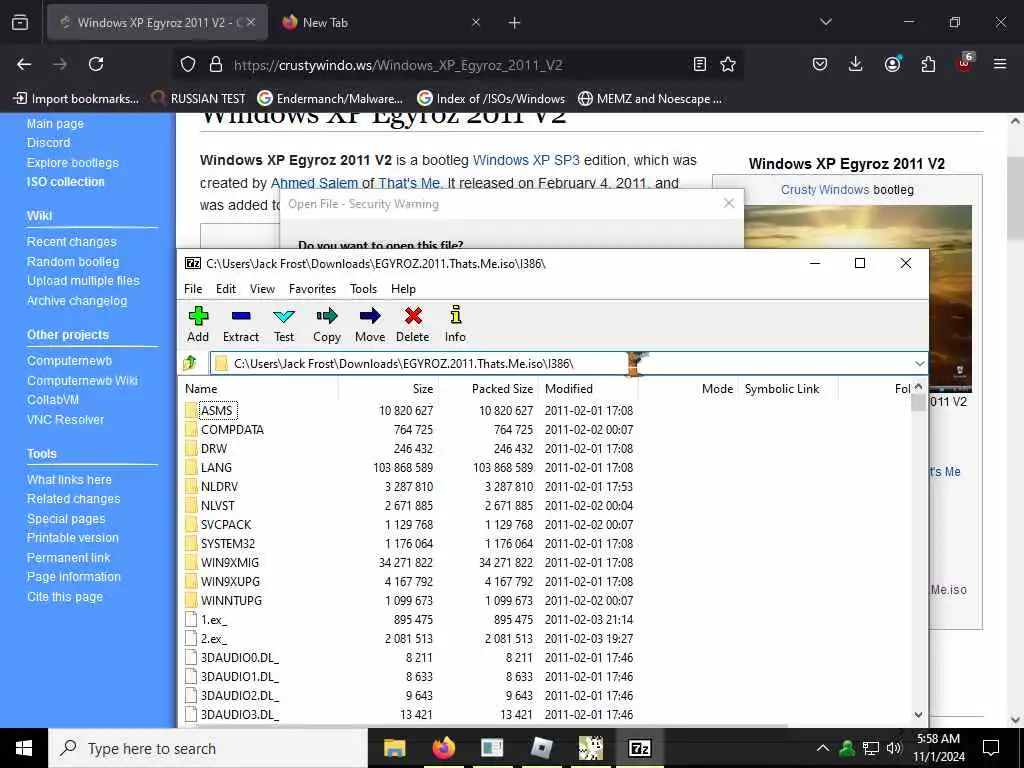This screenshot has height=768, width=1024.
Task: Select the 1.ex_ file row
Action: click(x=409, y=619)
